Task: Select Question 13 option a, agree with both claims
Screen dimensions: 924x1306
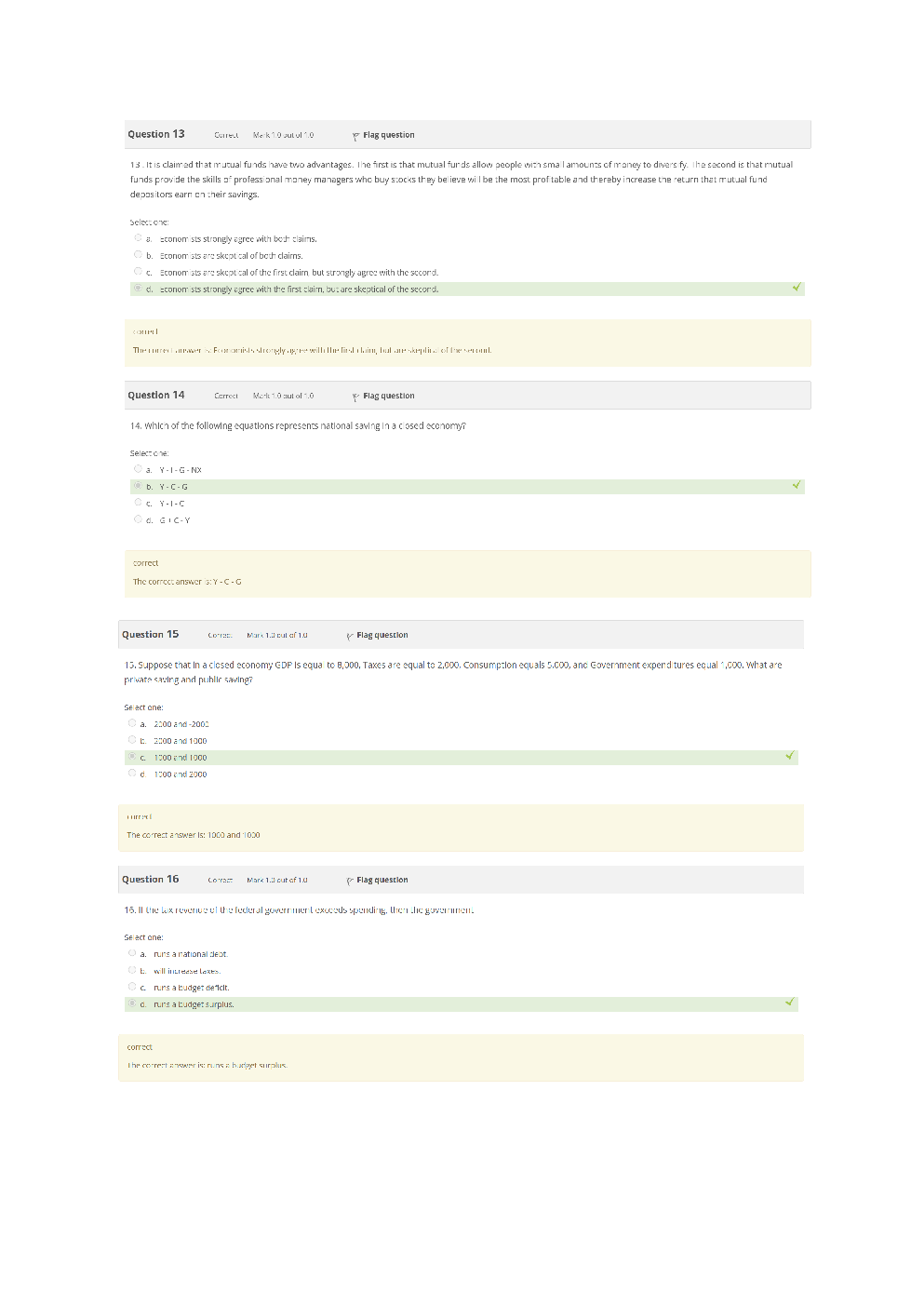Action: 138,238
